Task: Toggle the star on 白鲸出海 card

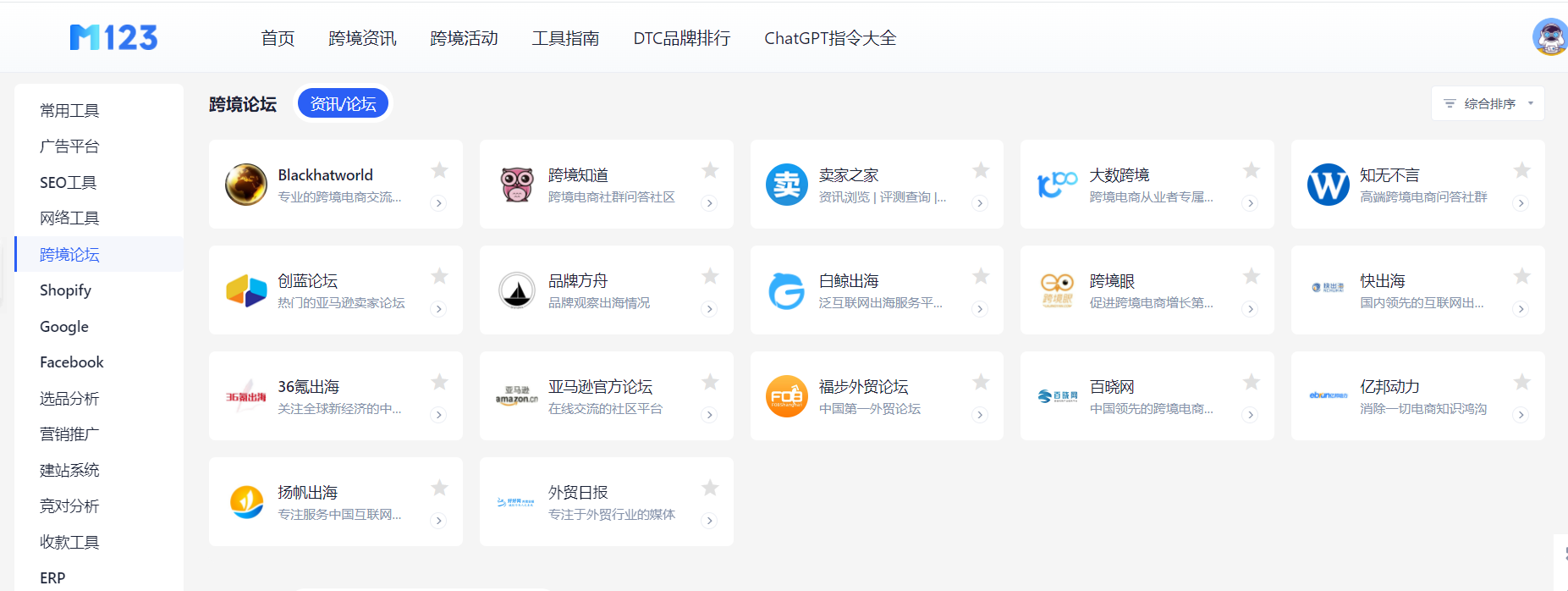Action: [981, 276]
